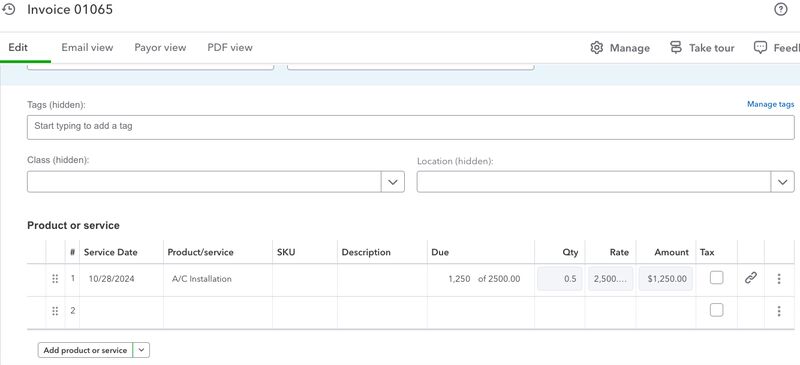Image resolution: width=800 pixels, height=365 pixels.
Task: Edit the Qty field showing 0.5
Action: [560, 279]
